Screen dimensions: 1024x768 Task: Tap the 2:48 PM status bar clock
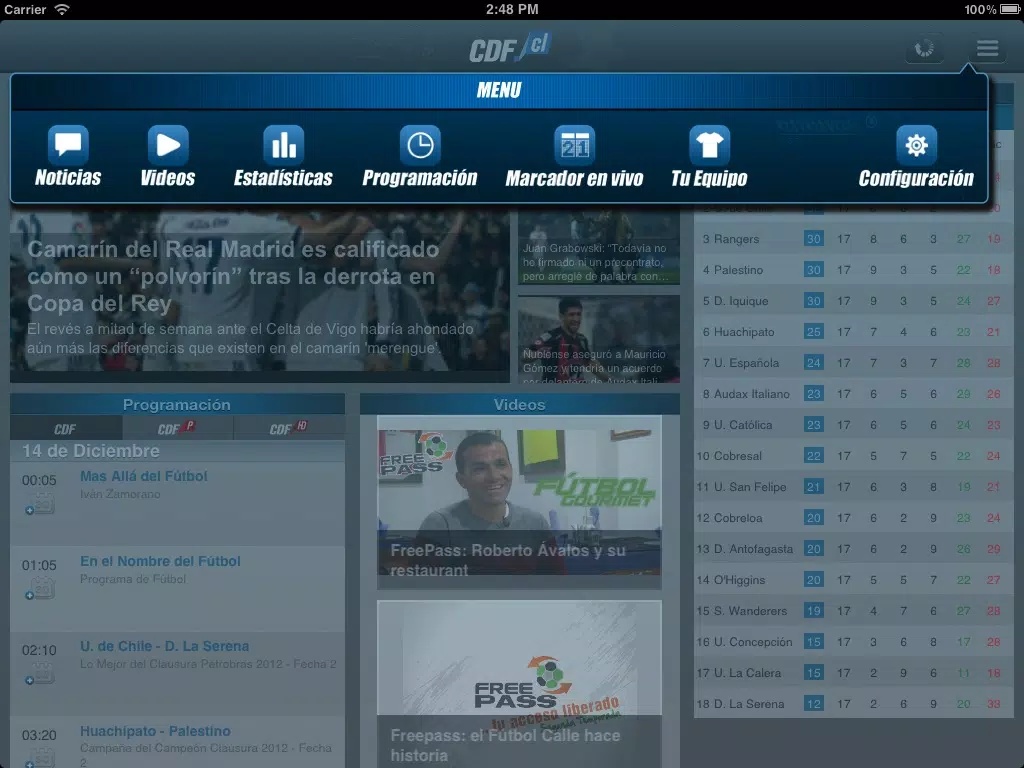[512, 9]
